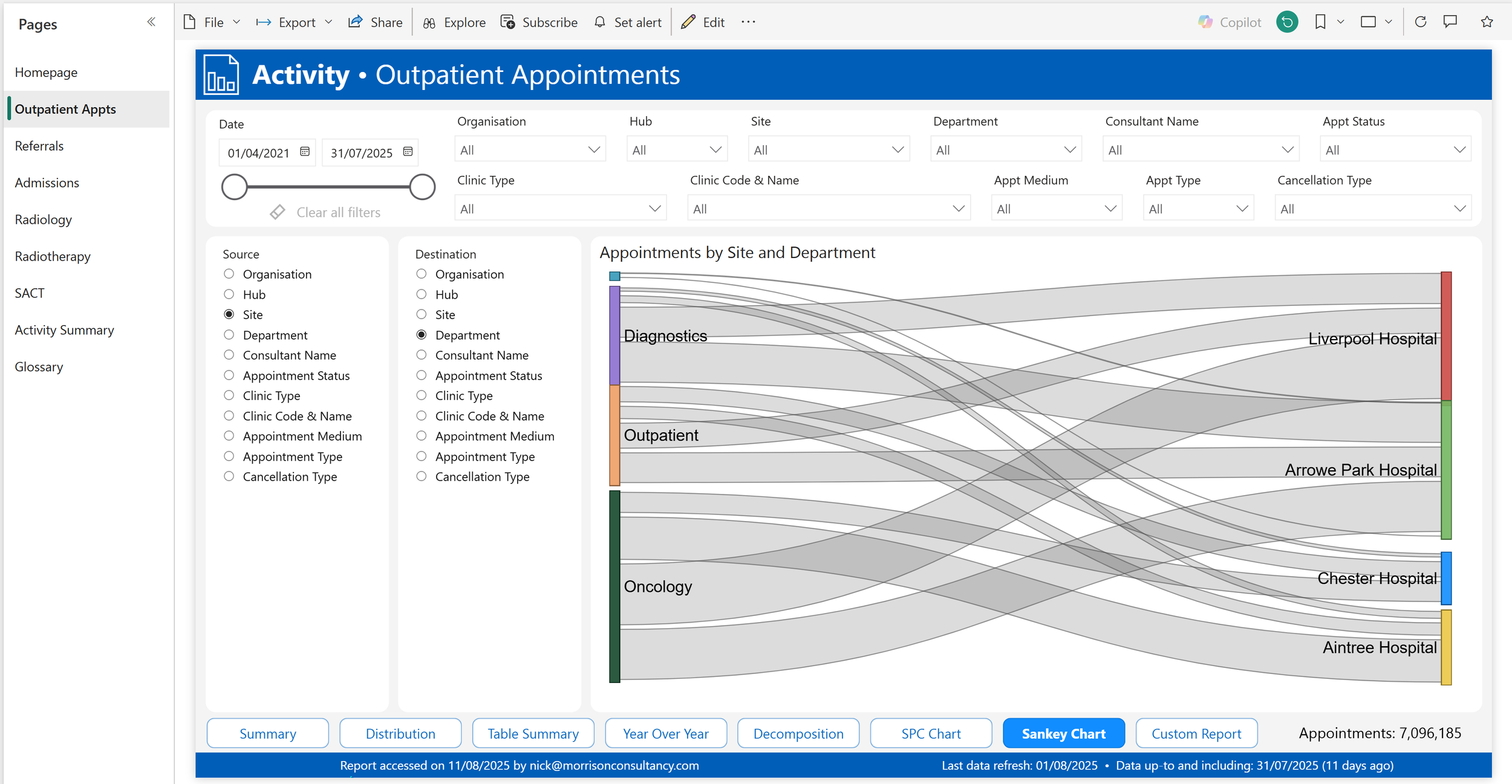This screenshot has width=1512, height=784.
Task: Click the left date slider handle
Action: click(x=235, y=187)
